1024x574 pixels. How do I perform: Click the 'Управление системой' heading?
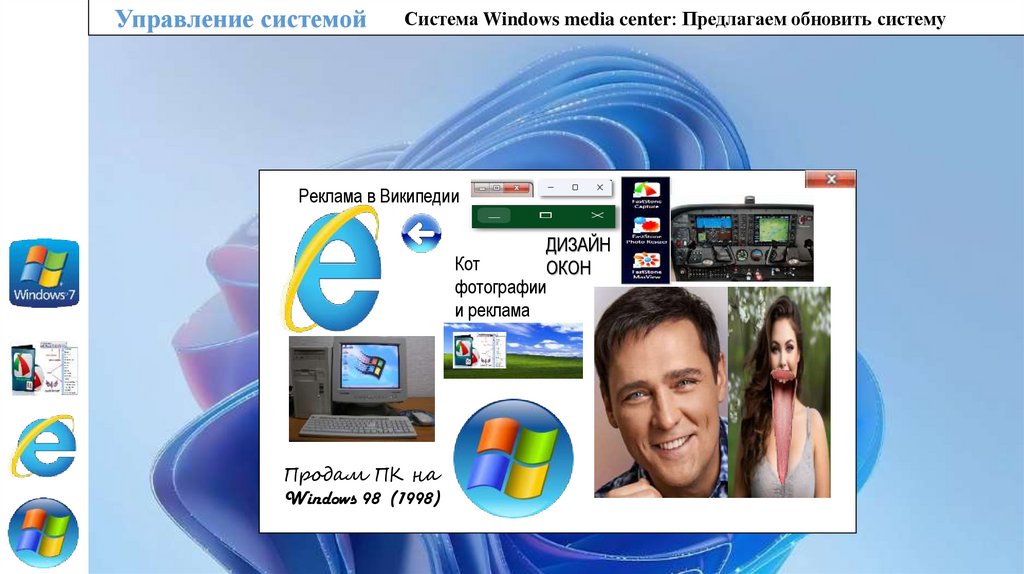pos(240,19)
